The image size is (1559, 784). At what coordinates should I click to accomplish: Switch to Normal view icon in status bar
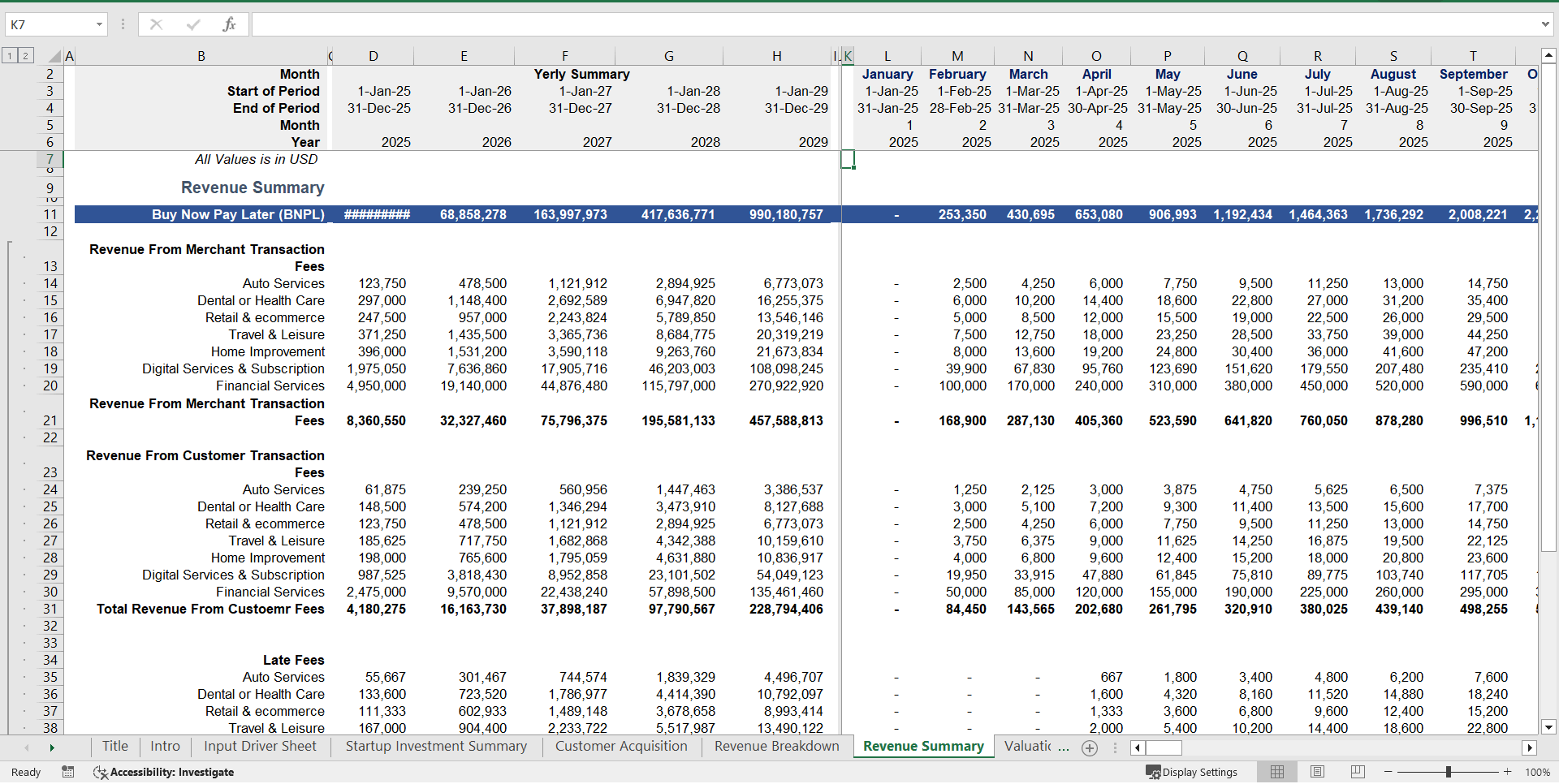click(1277, 772)
